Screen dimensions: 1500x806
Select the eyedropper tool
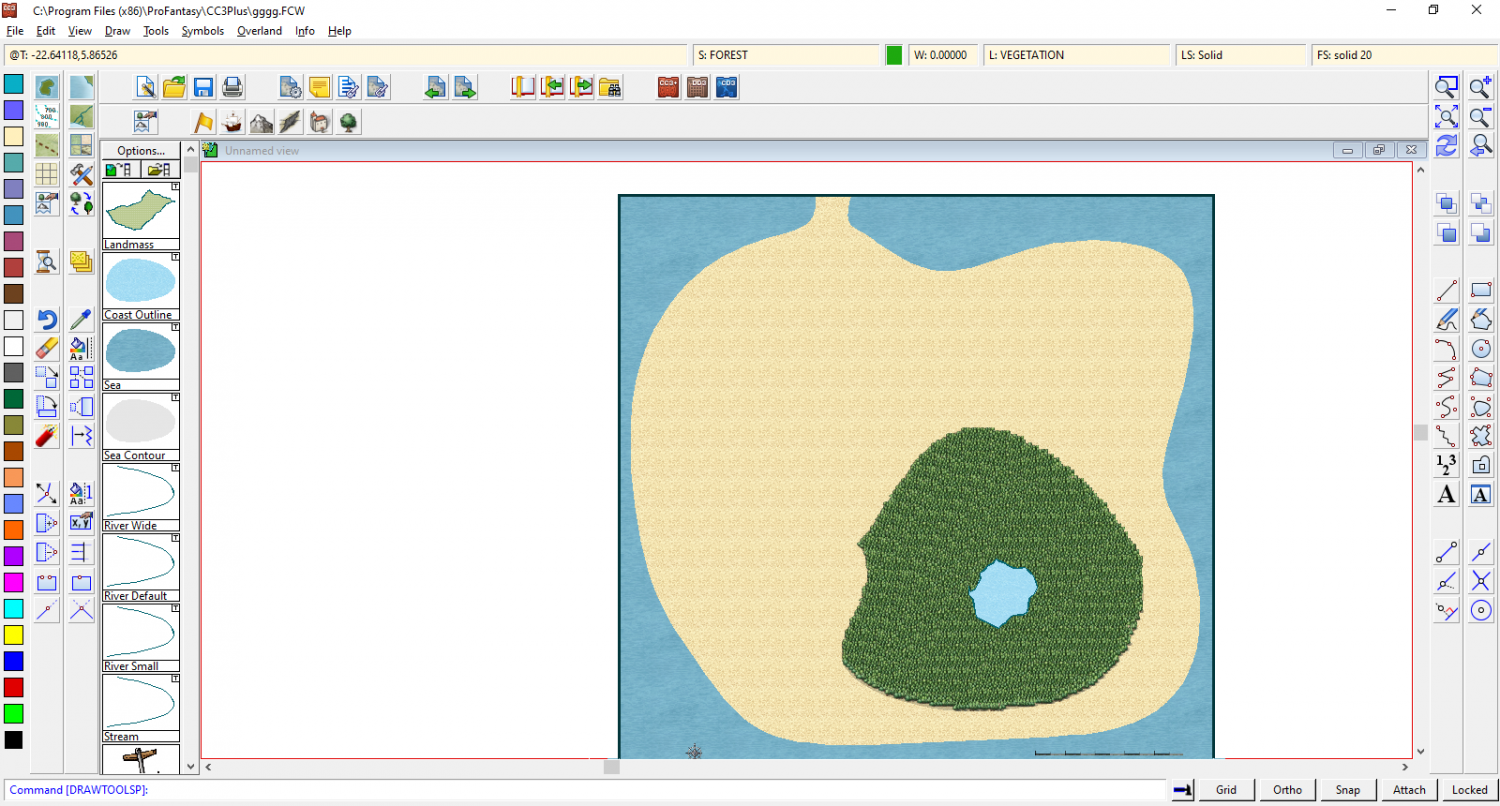(x=81, y=320)
